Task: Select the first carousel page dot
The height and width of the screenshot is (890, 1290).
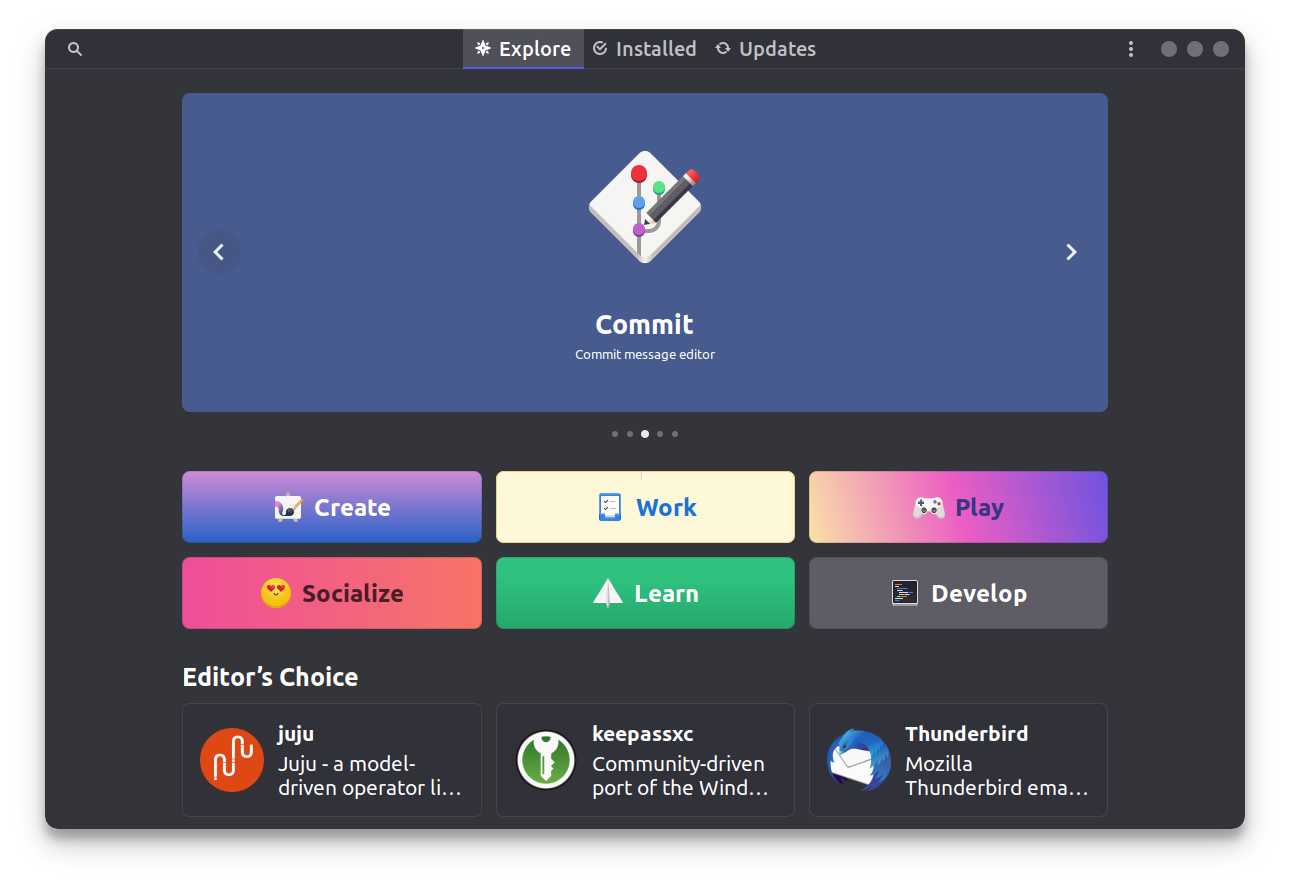Action: click(615, 434)
